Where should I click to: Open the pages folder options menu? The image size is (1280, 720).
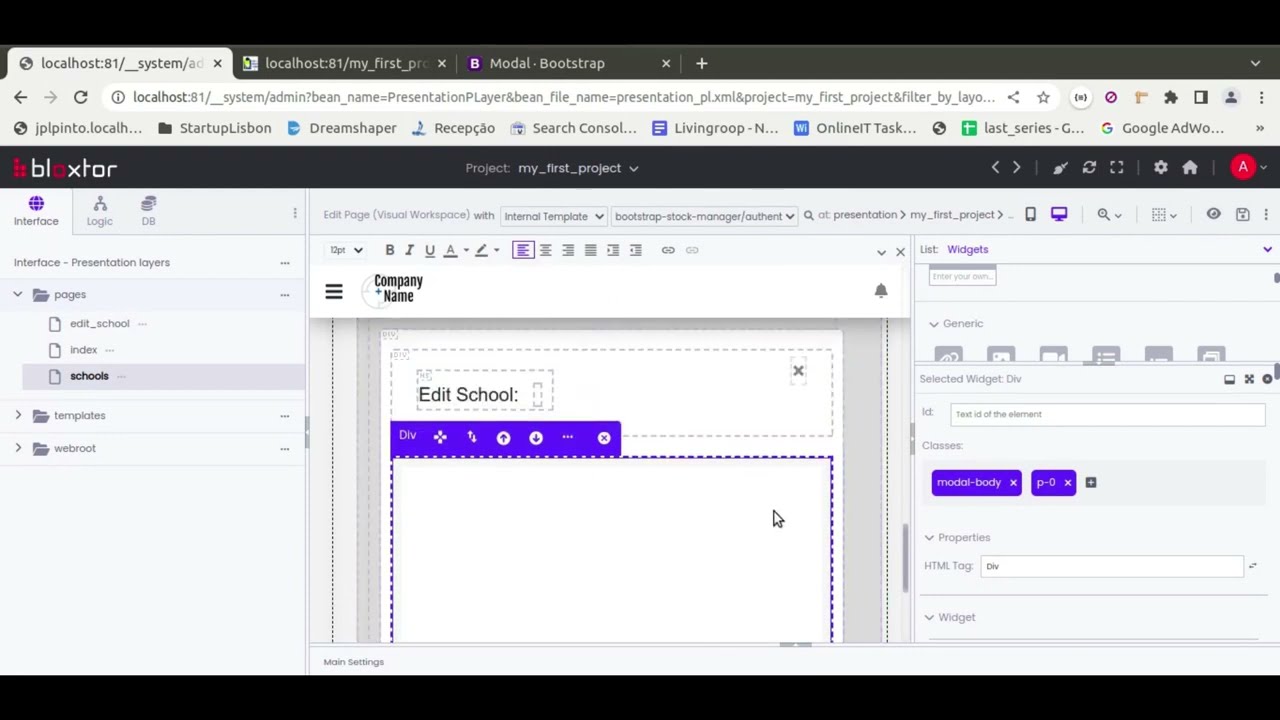tap(284, 294)
